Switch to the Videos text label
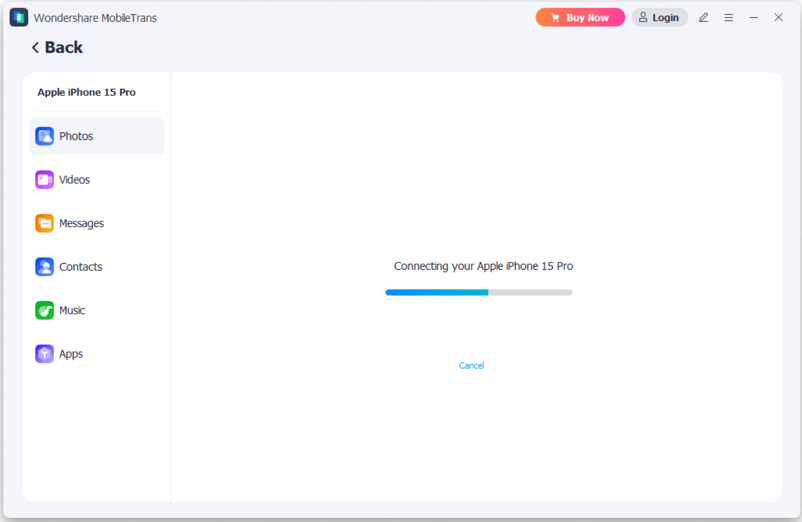This screenshot has width=802, height=522. (x=75, y=180)
